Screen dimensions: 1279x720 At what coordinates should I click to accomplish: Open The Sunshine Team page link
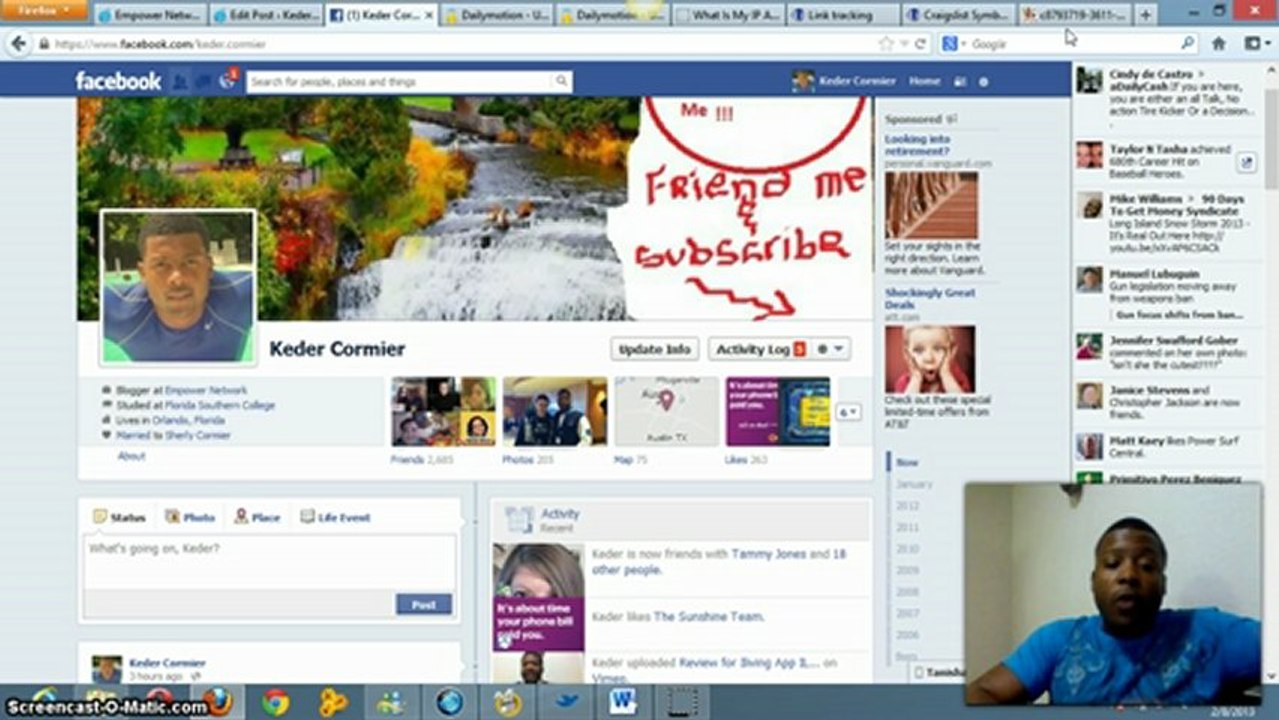[x=708, y=617]
